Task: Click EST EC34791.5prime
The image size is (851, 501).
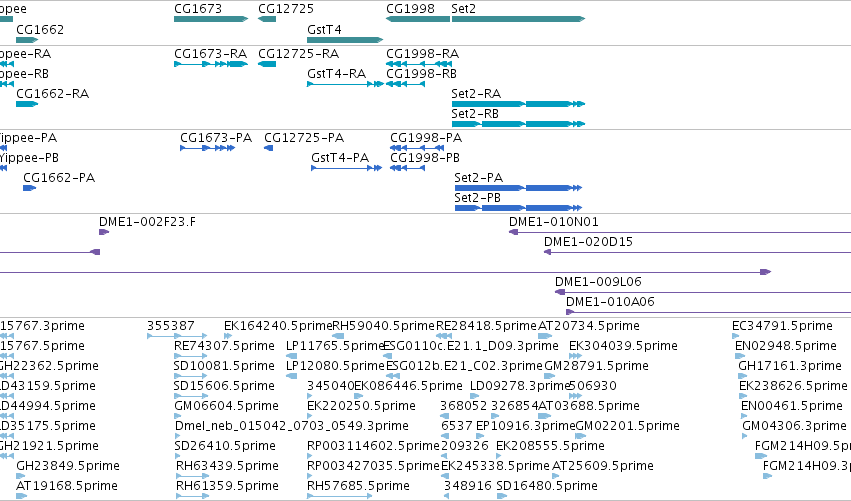Action: [782, 326]
